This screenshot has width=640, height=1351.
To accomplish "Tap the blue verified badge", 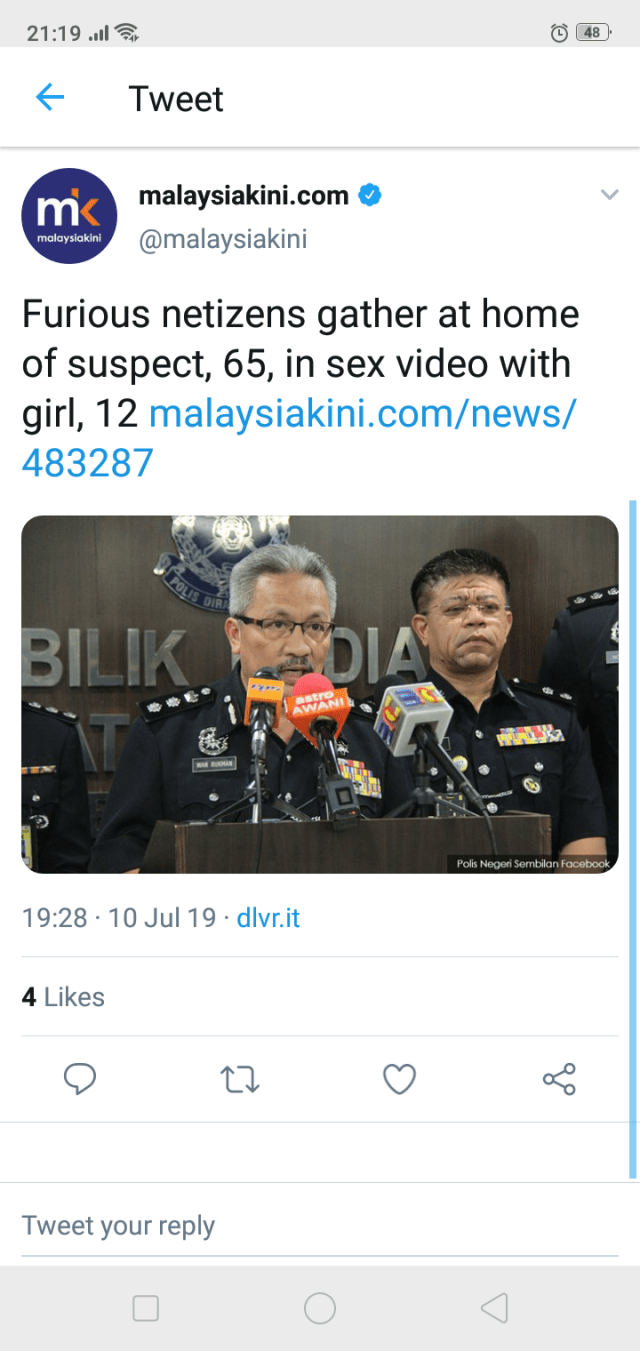I will pos(370,195).
